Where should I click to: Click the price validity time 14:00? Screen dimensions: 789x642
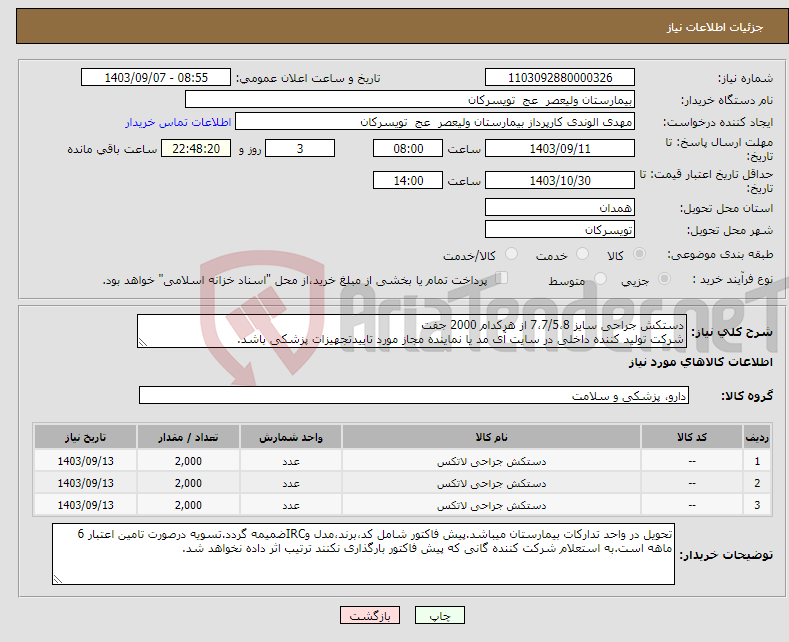[408, 180]
